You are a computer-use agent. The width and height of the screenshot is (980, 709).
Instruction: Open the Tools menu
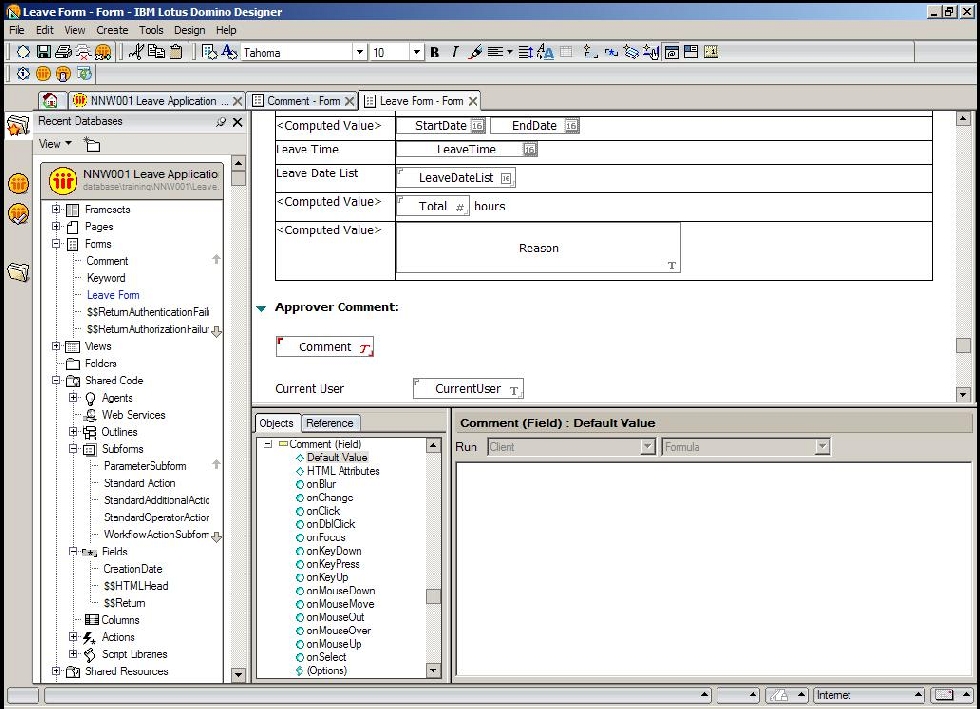[151, 30]
